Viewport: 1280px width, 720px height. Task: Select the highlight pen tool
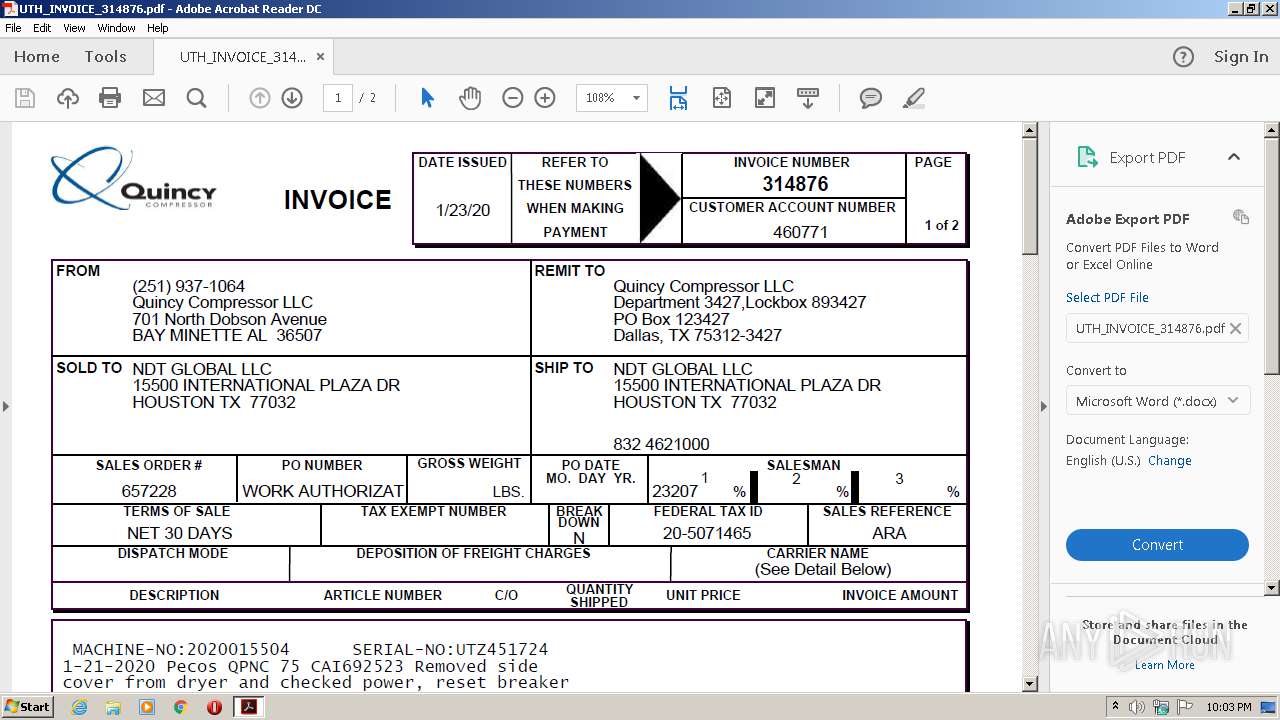913,98
